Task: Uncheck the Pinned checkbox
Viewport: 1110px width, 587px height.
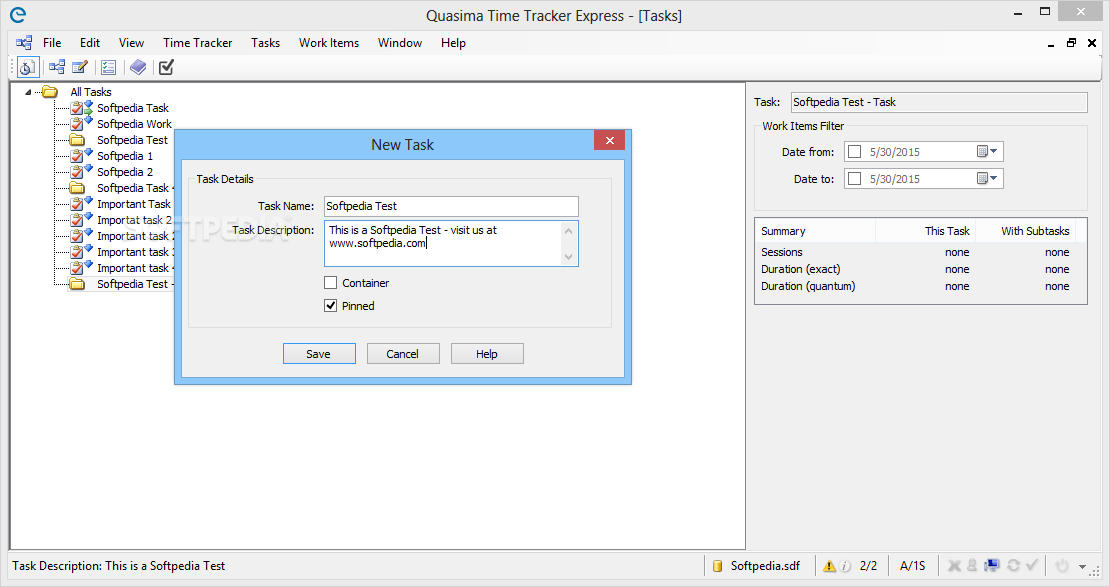Action: (x=331, y=306)
